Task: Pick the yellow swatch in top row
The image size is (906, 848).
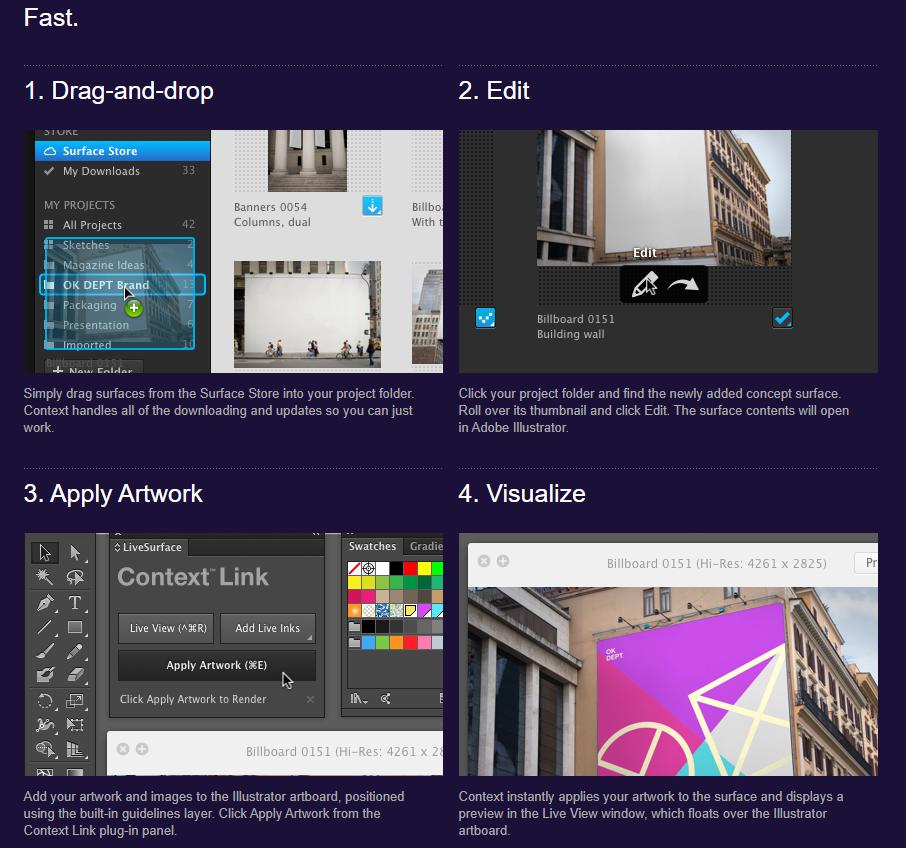Action: [424, 568]
